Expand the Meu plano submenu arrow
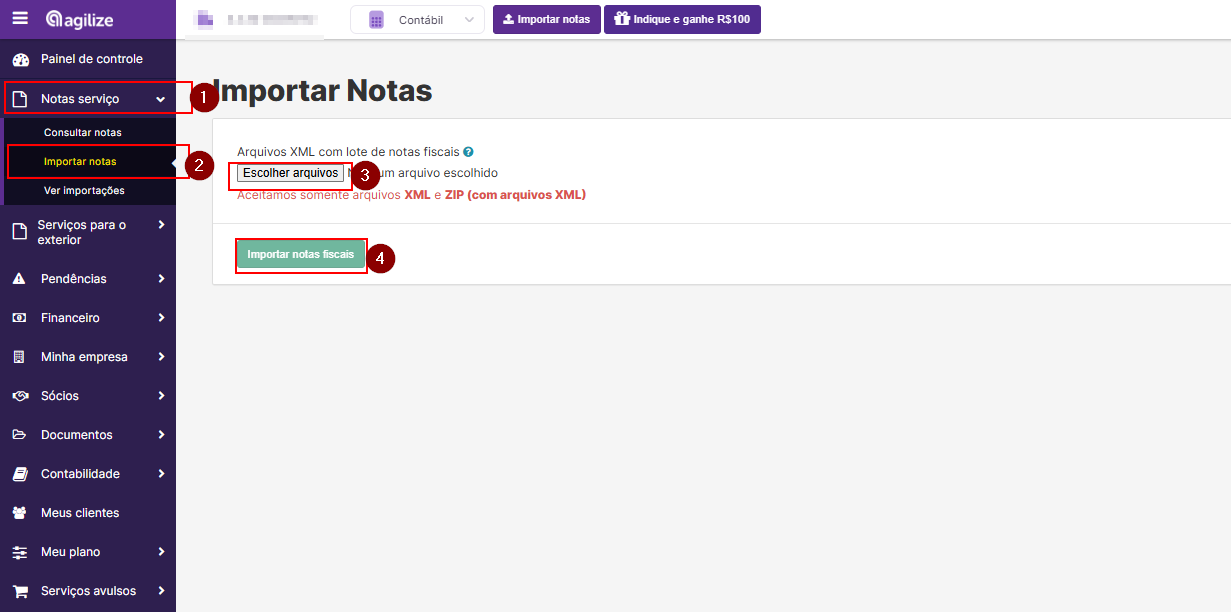This screenshot has height=612, width=1231. point(161,552)
